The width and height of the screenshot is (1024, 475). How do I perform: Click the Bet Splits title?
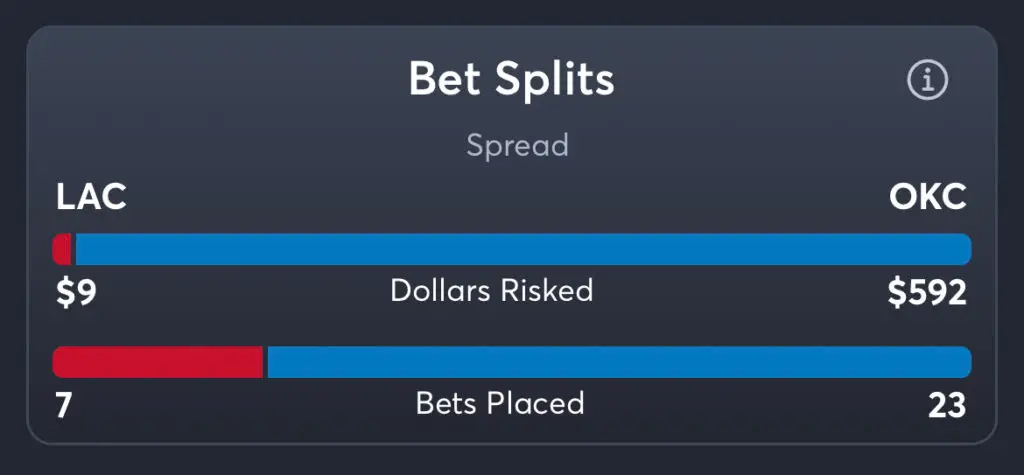511,80
